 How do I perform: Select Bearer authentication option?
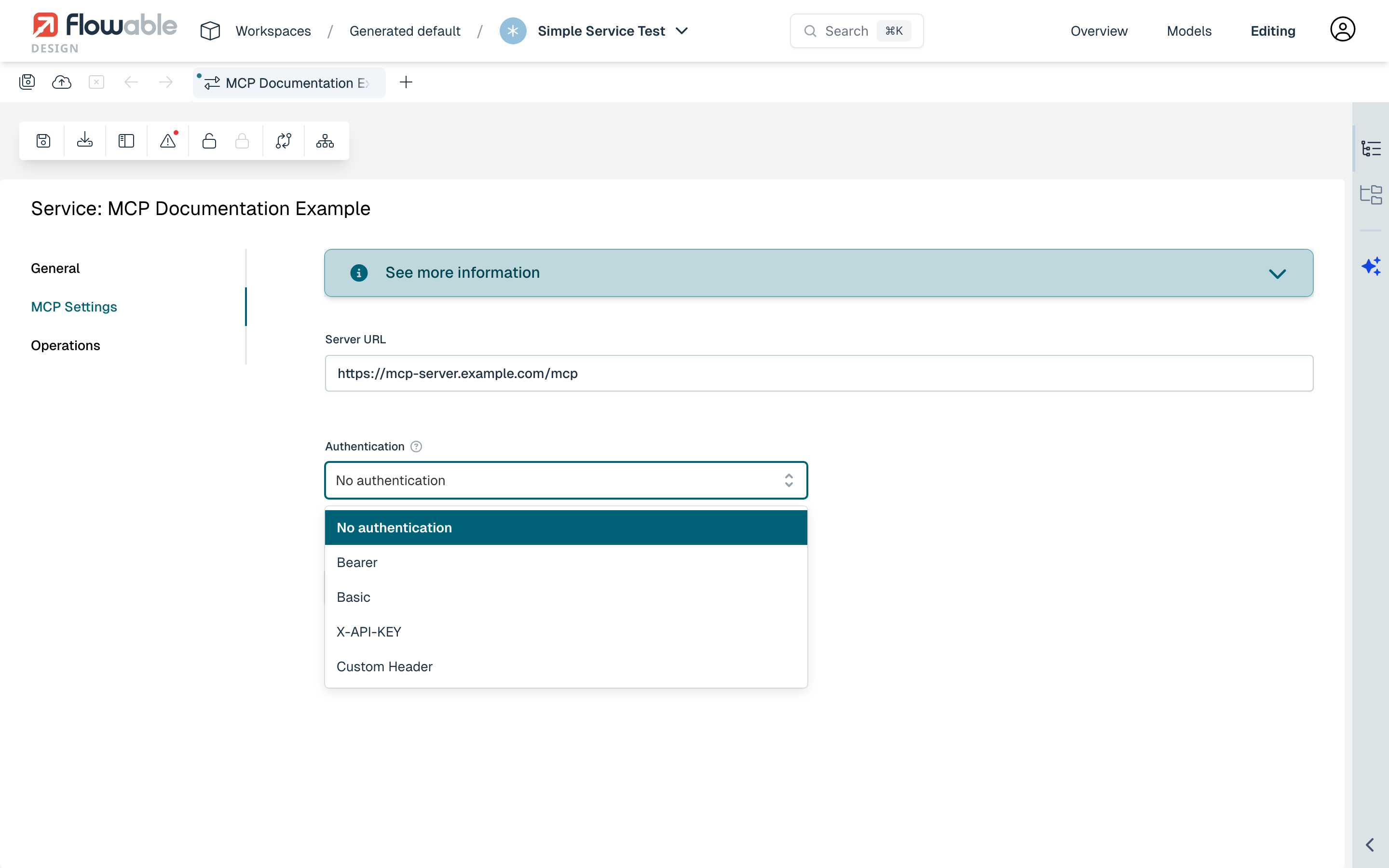pyautogui.click(x=356, y=562)
